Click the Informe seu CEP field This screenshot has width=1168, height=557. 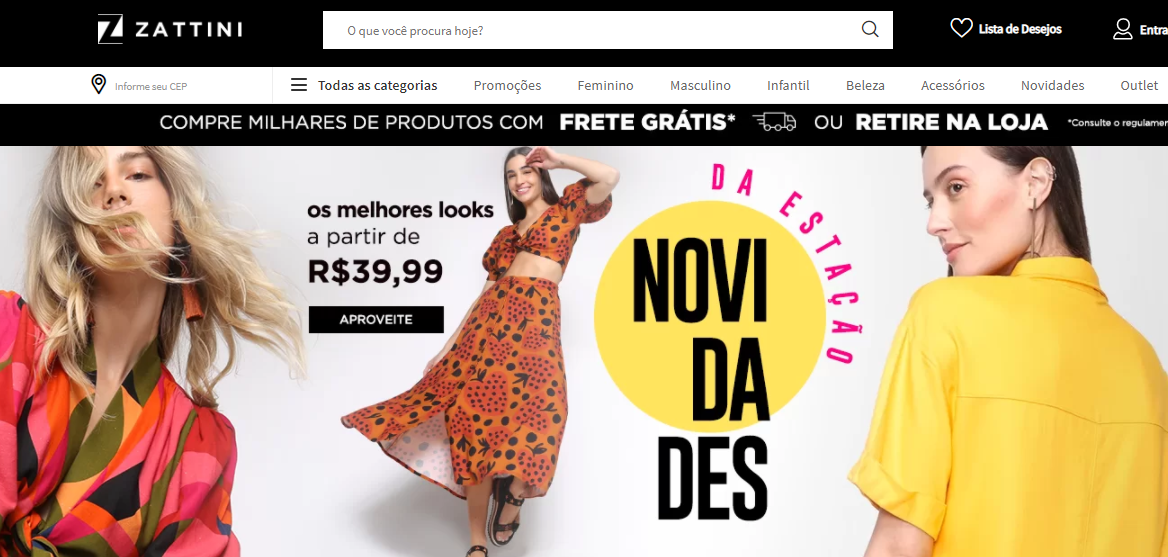click(x=151, y=86)
